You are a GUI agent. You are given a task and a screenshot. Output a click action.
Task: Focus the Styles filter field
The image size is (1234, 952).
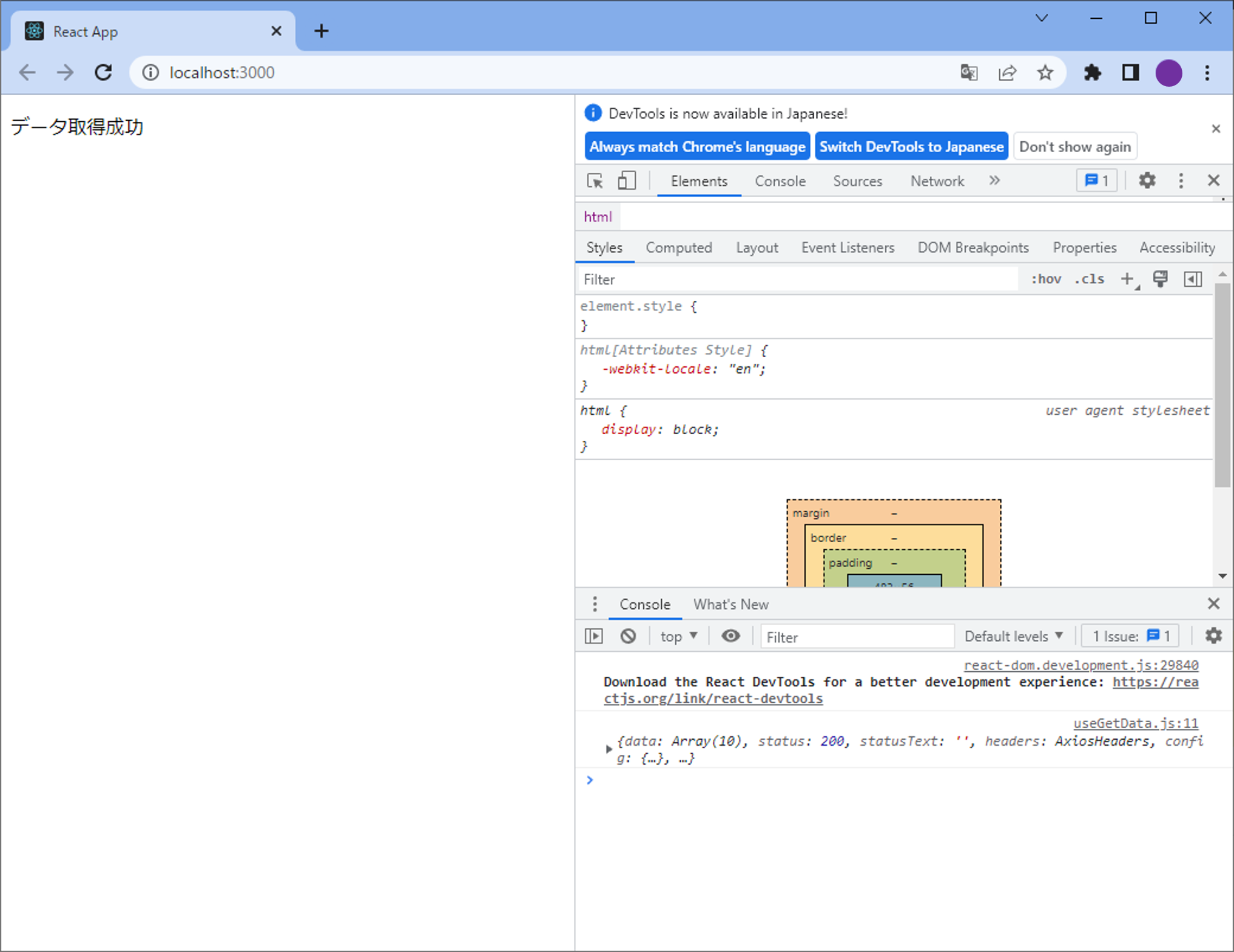pos(798,280)
